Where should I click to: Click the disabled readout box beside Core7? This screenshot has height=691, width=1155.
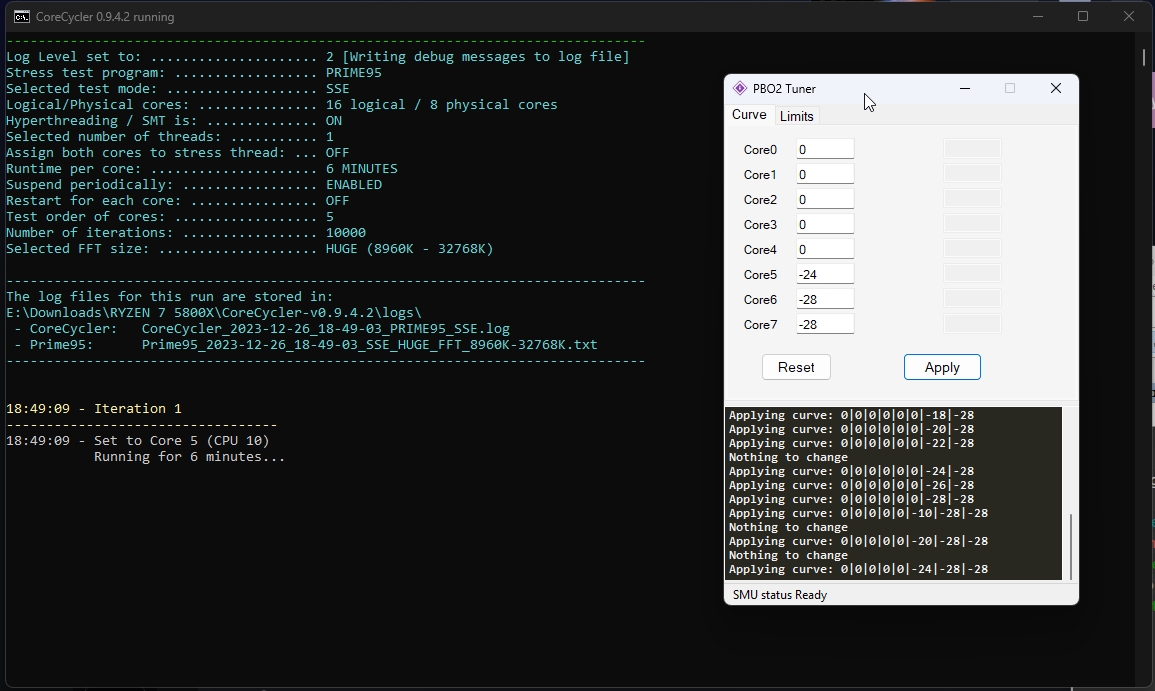(x=972, y=325)
